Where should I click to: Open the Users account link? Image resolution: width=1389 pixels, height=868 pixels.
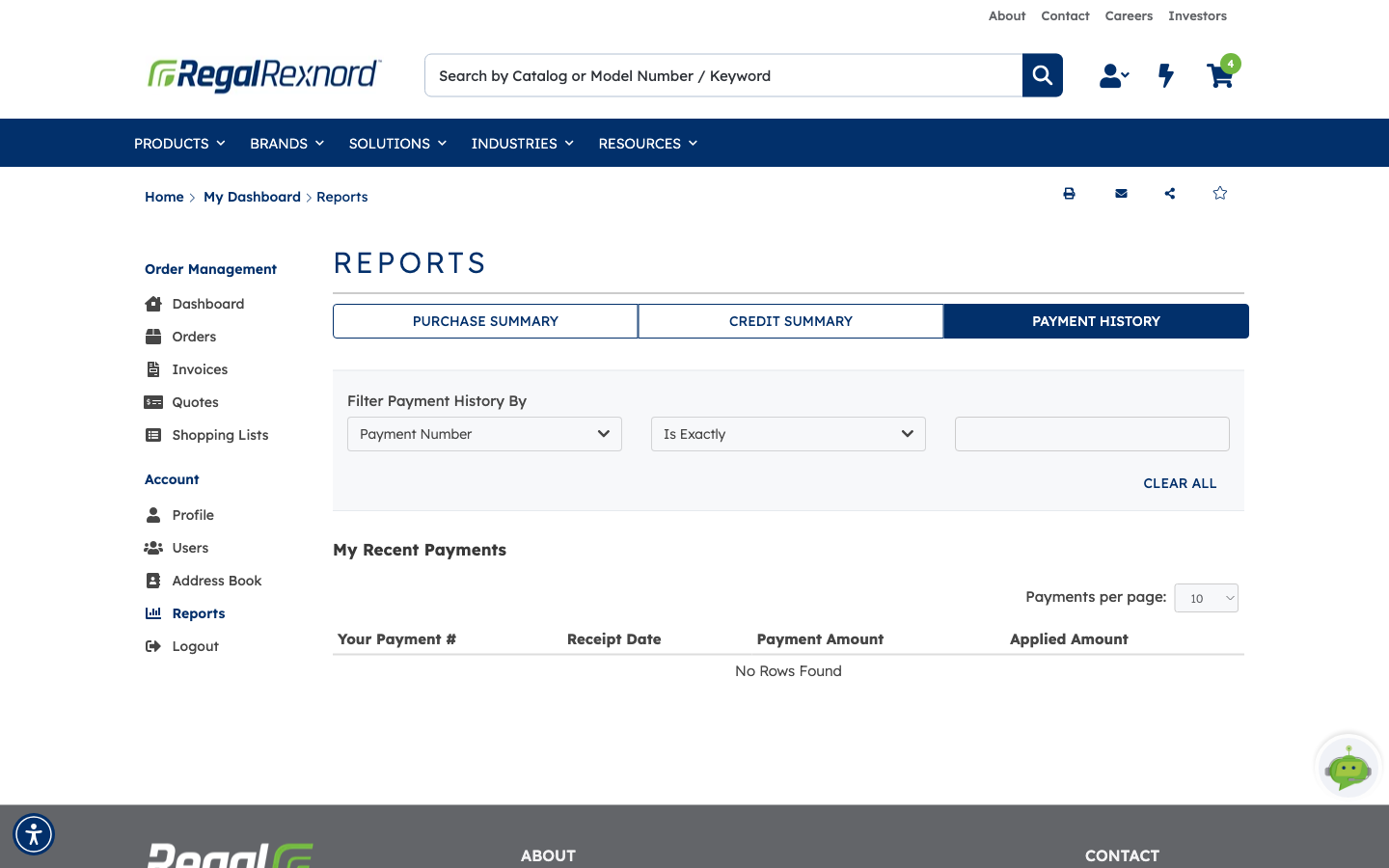tap(190, 548)
